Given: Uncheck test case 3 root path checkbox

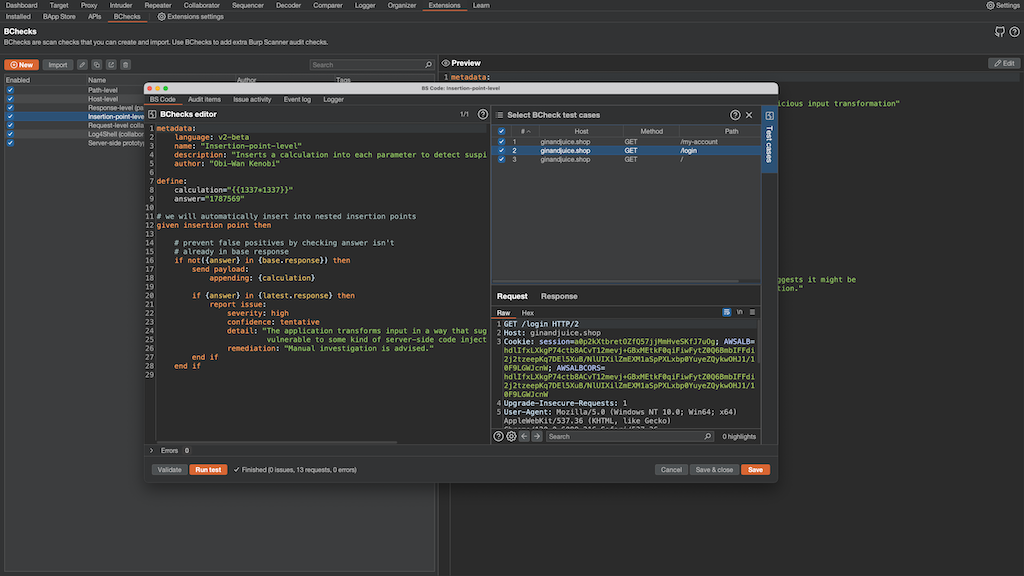Looking at the screenshot, I should pos(502,159).
